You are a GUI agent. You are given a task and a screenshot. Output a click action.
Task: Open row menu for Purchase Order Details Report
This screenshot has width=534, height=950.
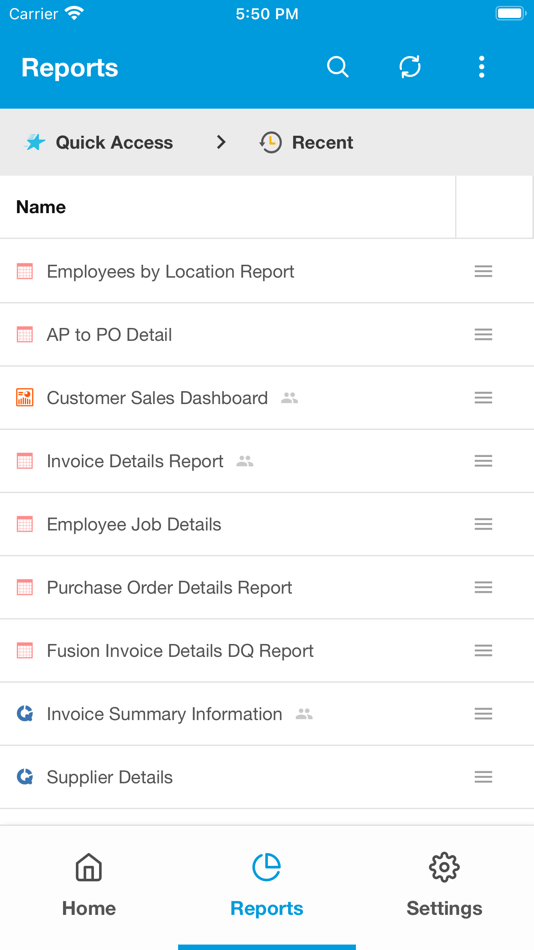click(x=483, y=587)
